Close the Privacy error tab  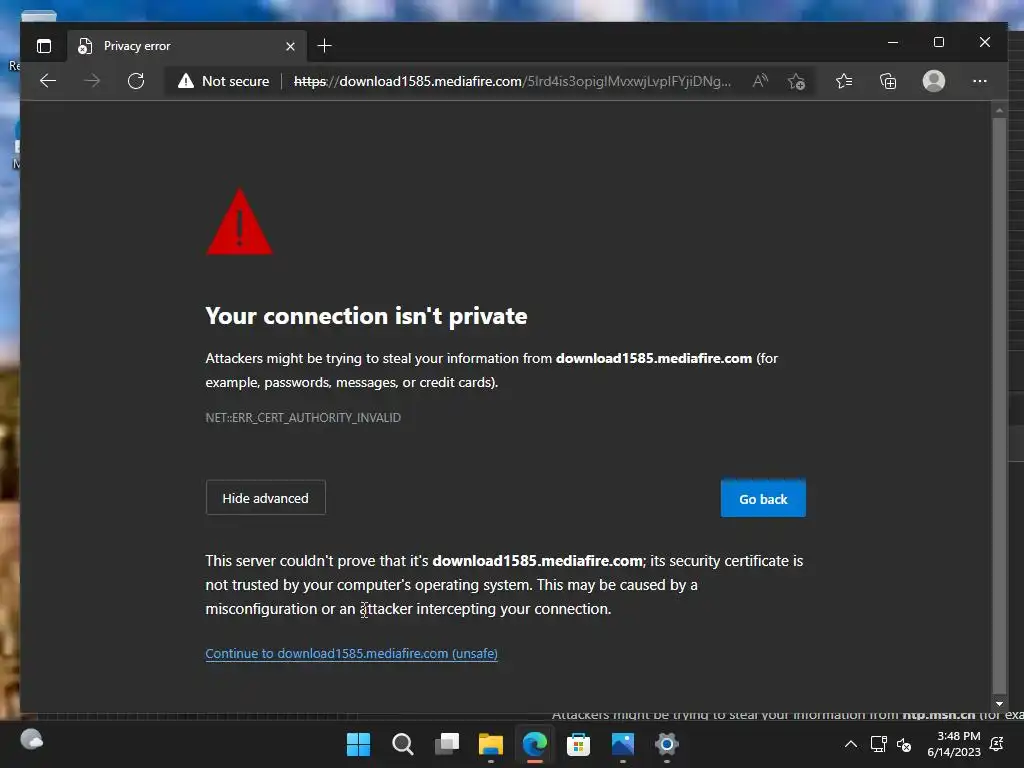[291, 46]
